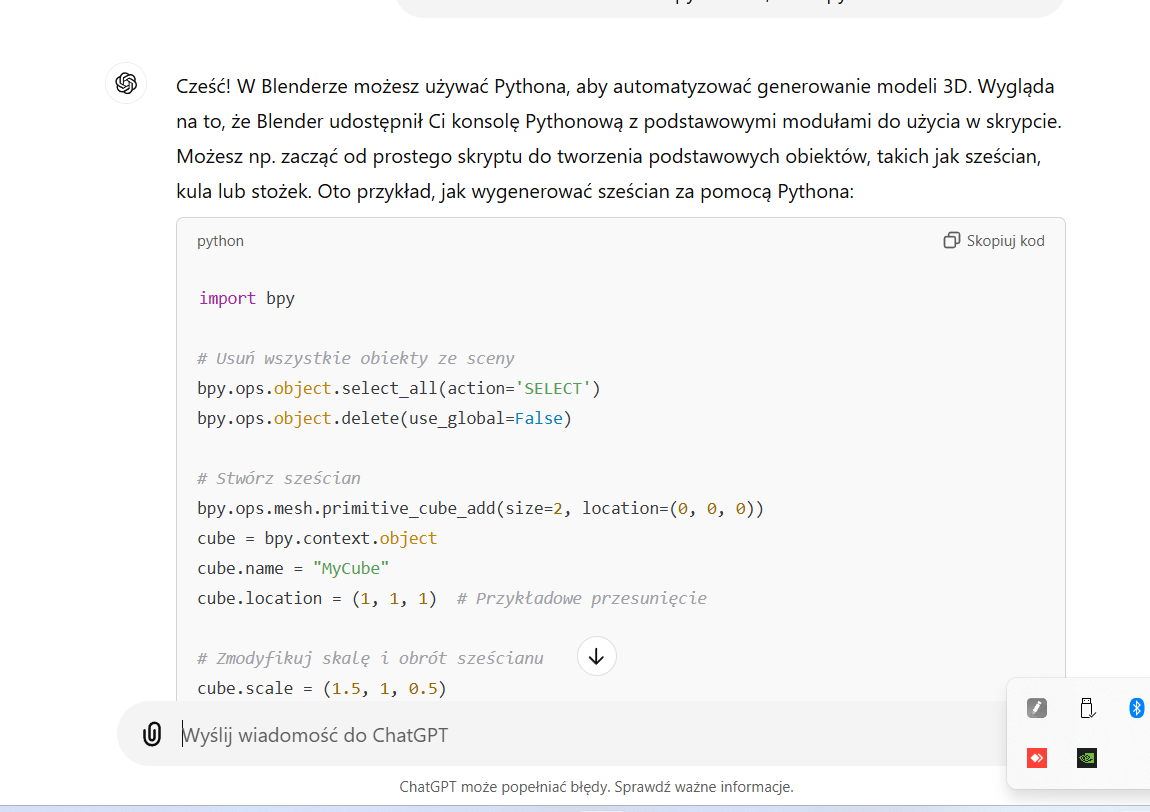Click the 'cube.name = "MyCube"' line
Viewport: 1150px width, 812px height.
(x=293, y=568)
